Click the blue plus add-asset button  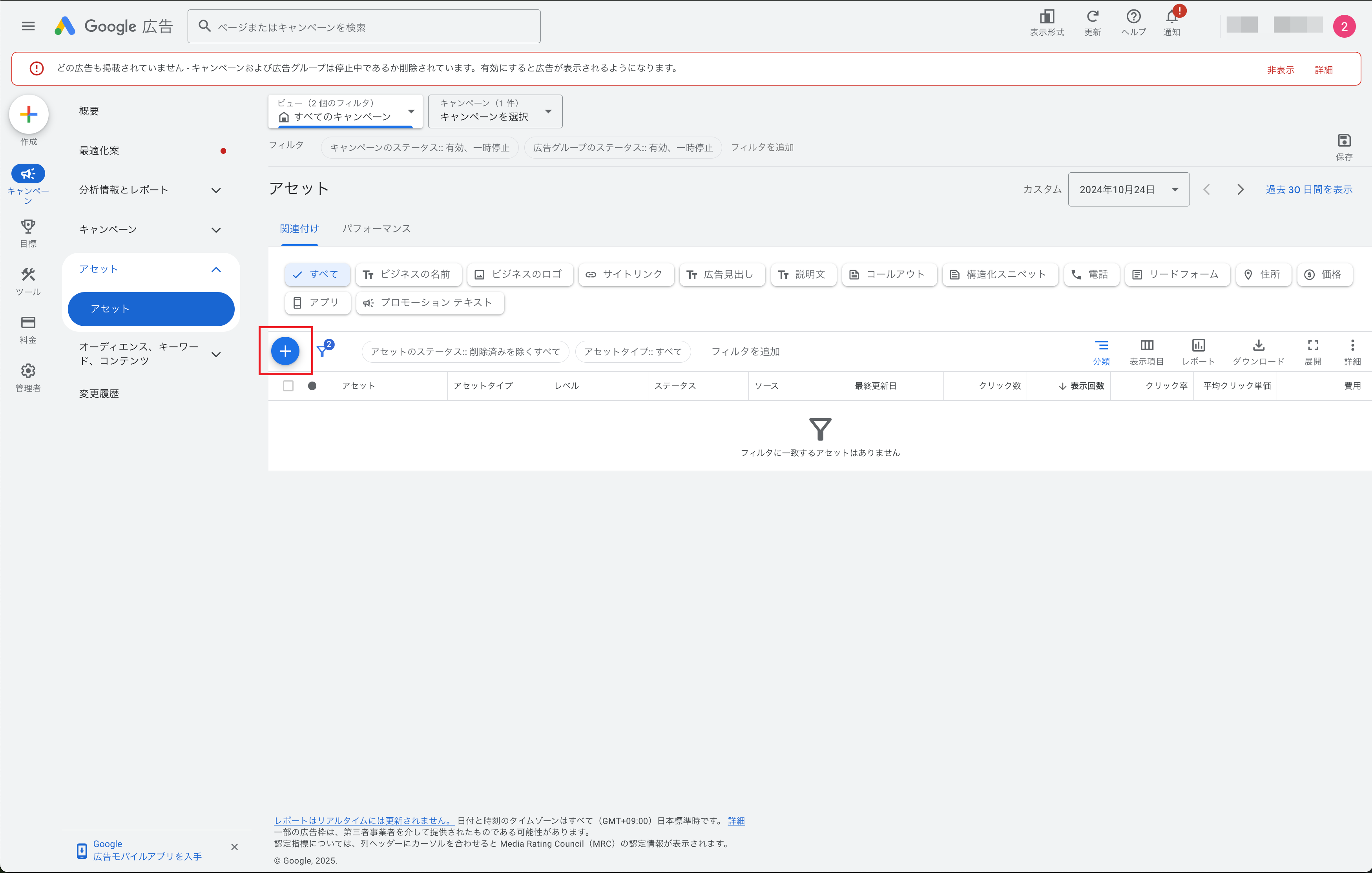pyautogui.click(x=285, y=351)
